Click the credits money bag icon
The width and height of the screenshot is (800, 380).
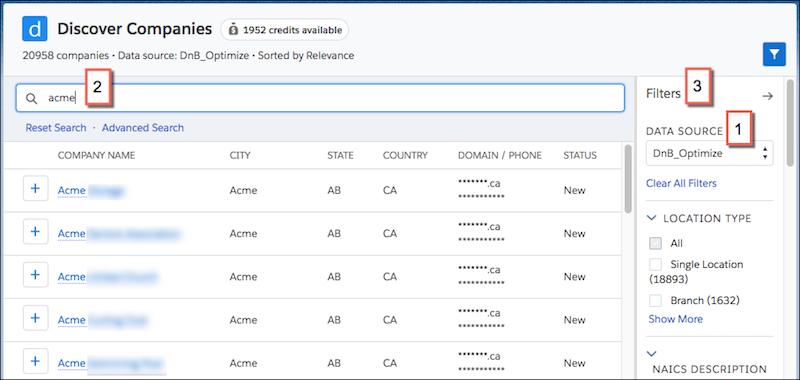pos(233,30)
